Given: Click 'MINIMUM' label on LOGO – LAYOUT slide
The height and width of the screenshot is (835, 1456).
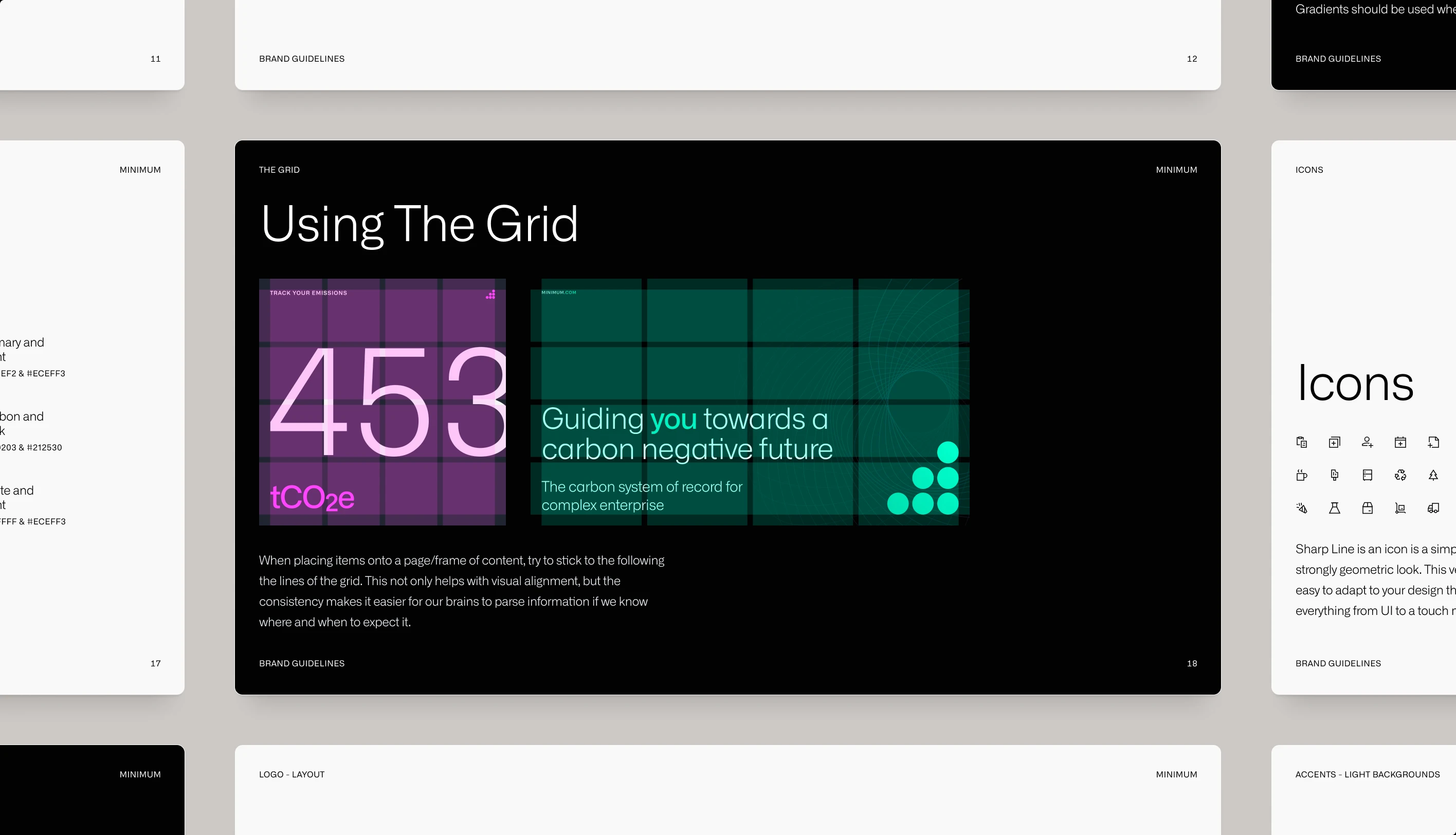Looking at the screenshot, I should [1176, 774].
